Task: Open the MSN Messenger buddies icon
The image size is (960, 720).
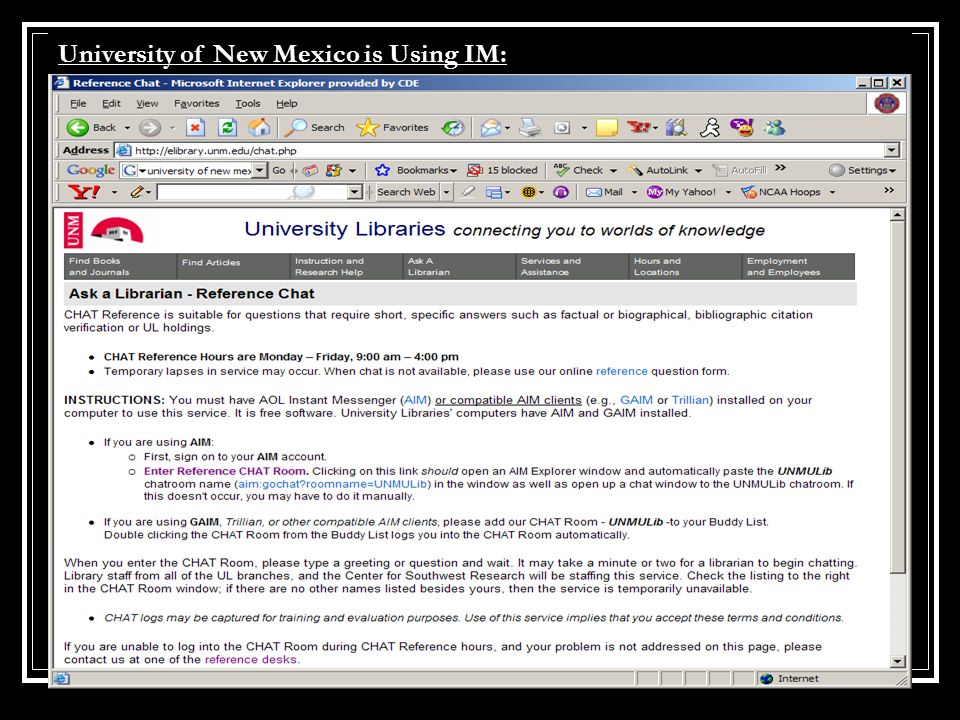Action: point(774,127)
